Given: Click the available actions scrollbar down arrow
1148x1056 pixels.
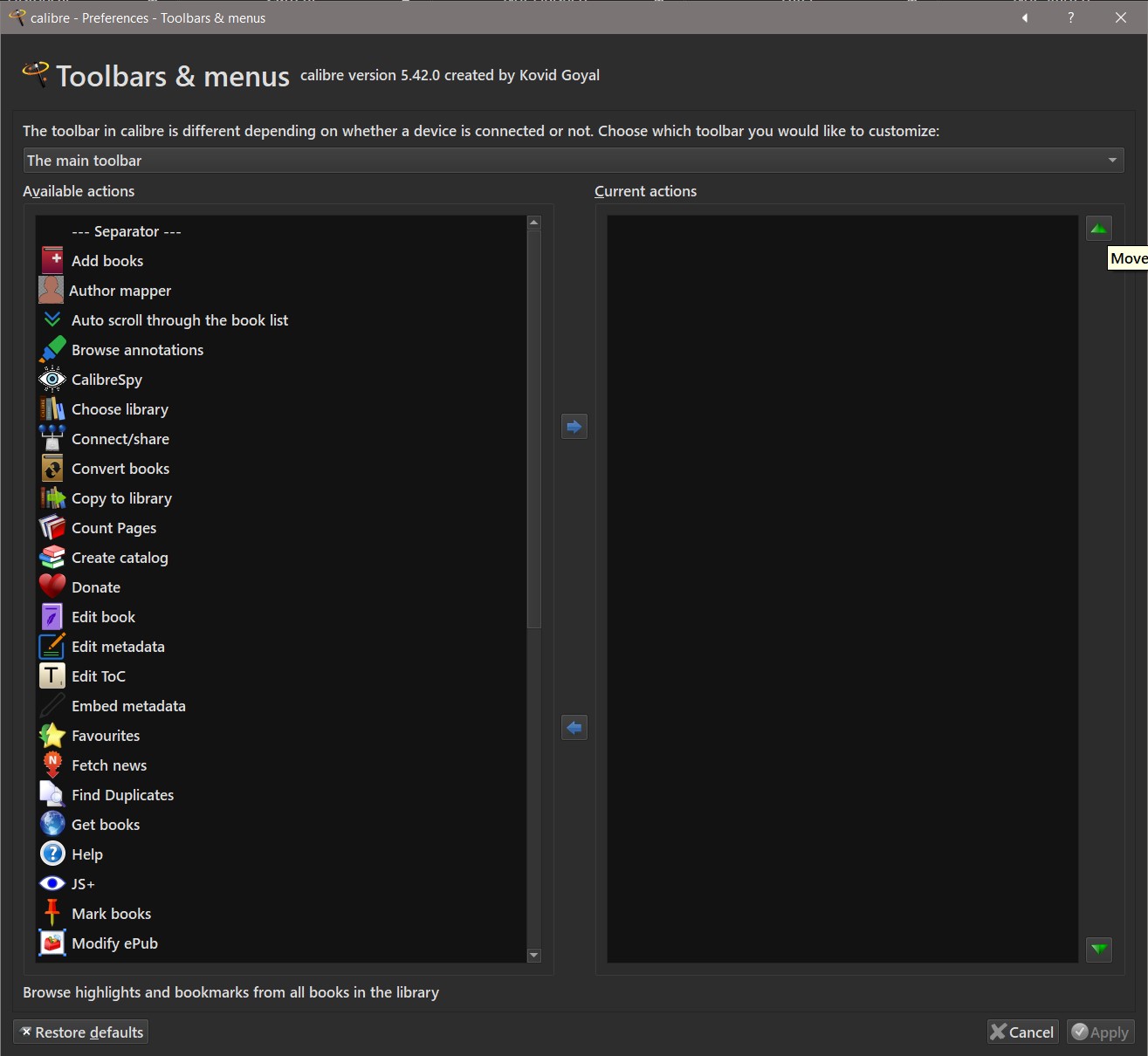Looking at the screenshot, I should [x=534, y=956].
